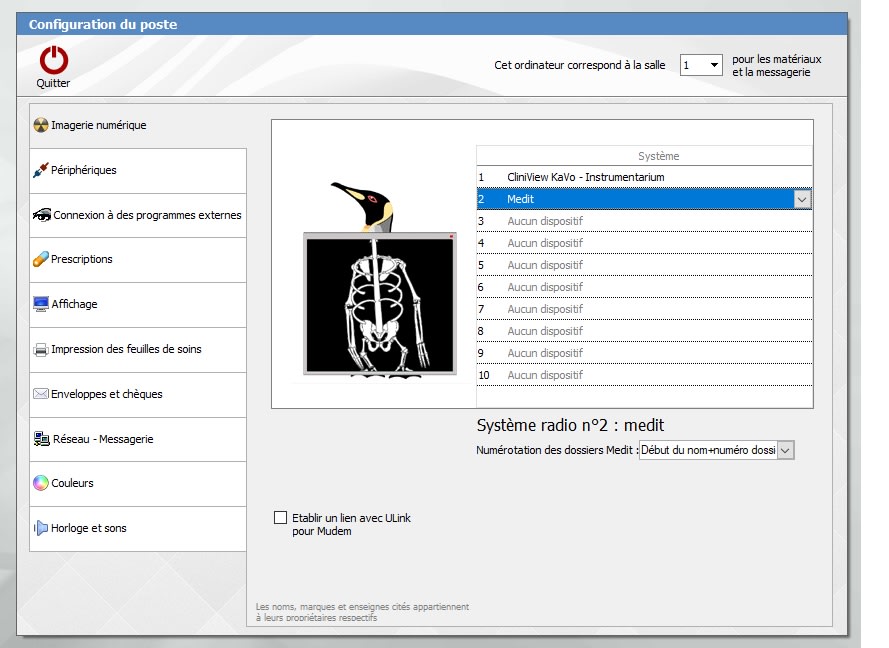Select the Imagerie numérique radiation icon

[40, 126]
